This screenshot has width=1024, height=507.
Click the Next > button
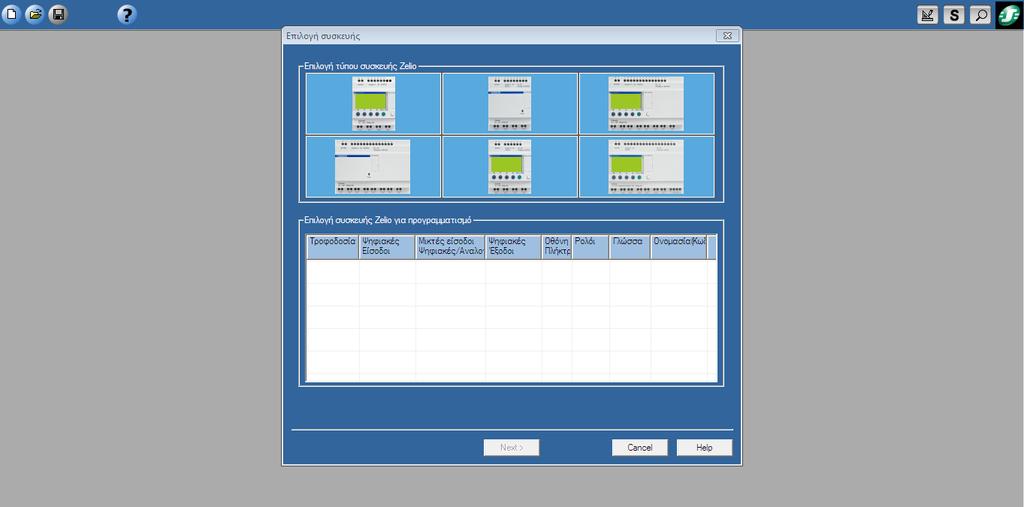511,448
